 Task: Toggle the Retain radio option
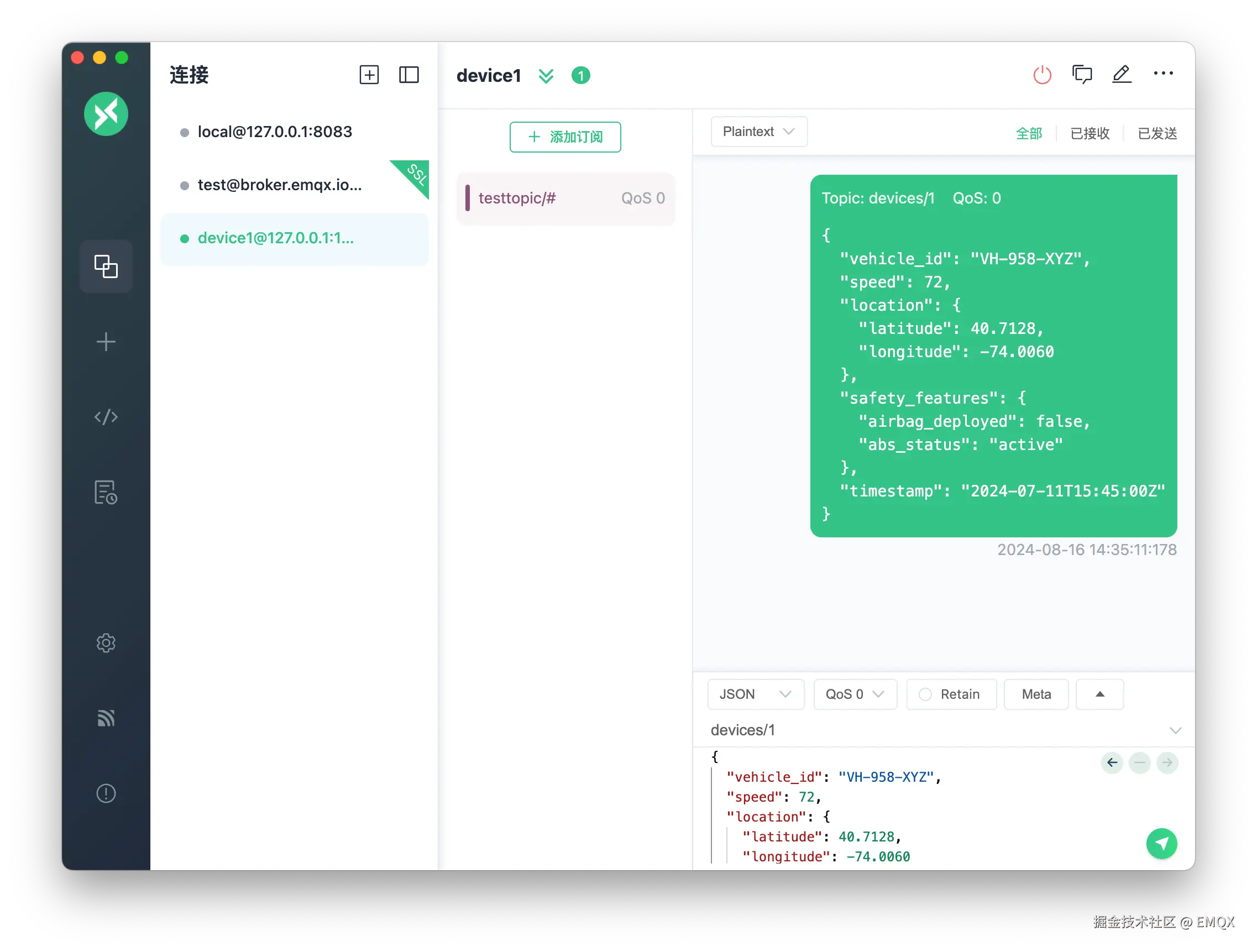[x=925, y=694]
